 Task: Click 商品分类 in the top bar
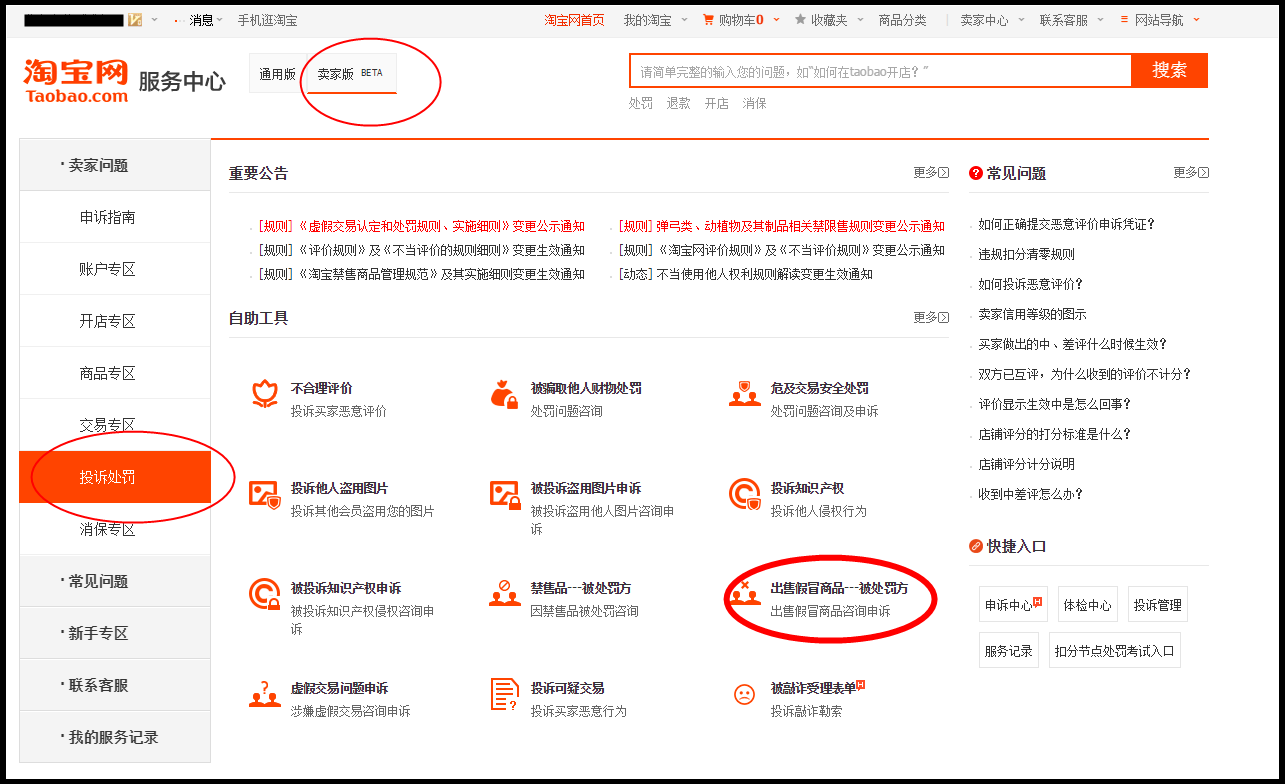[903, 20]
